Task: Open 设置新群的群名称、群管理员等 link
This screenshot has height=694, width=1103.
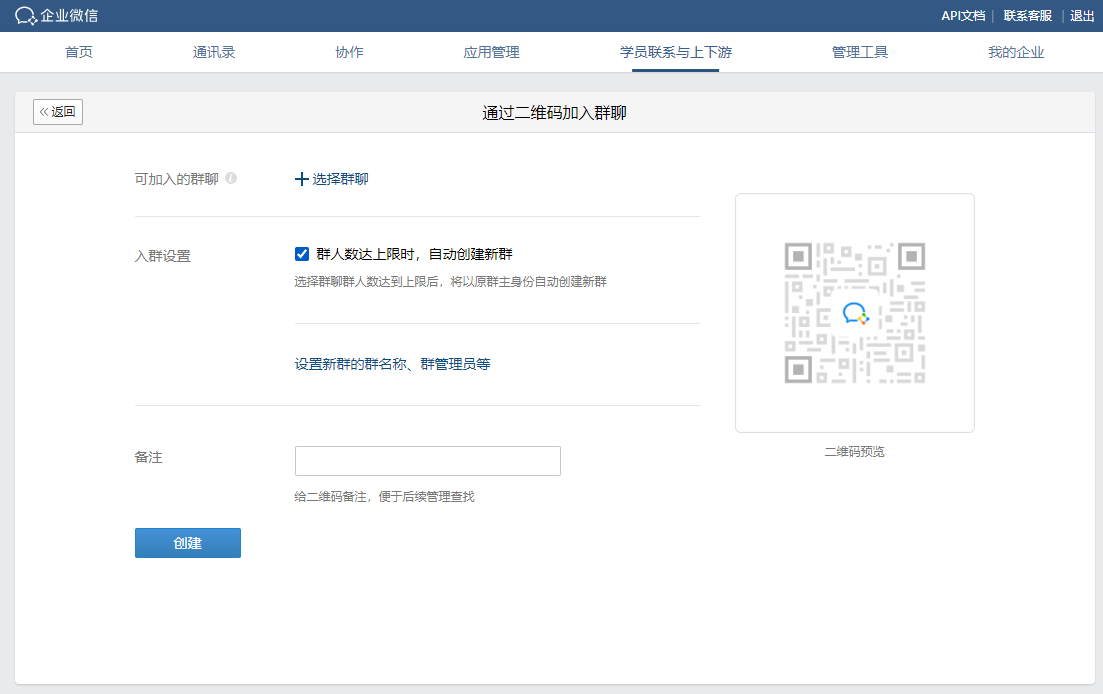Action: pyautogui.click(x=393, y=364)
